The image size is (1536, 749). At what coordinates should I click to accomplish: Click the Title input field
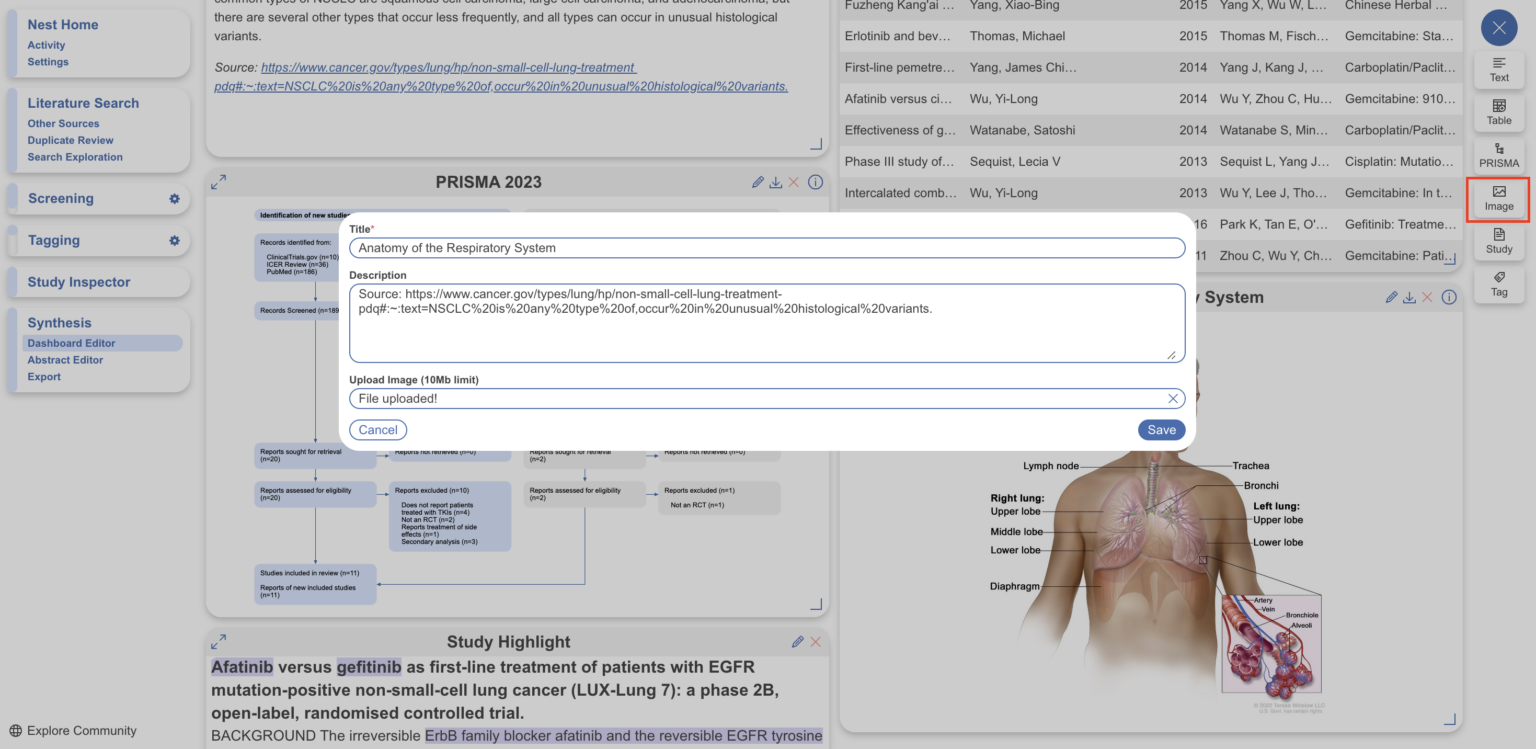tap(766, 248)
